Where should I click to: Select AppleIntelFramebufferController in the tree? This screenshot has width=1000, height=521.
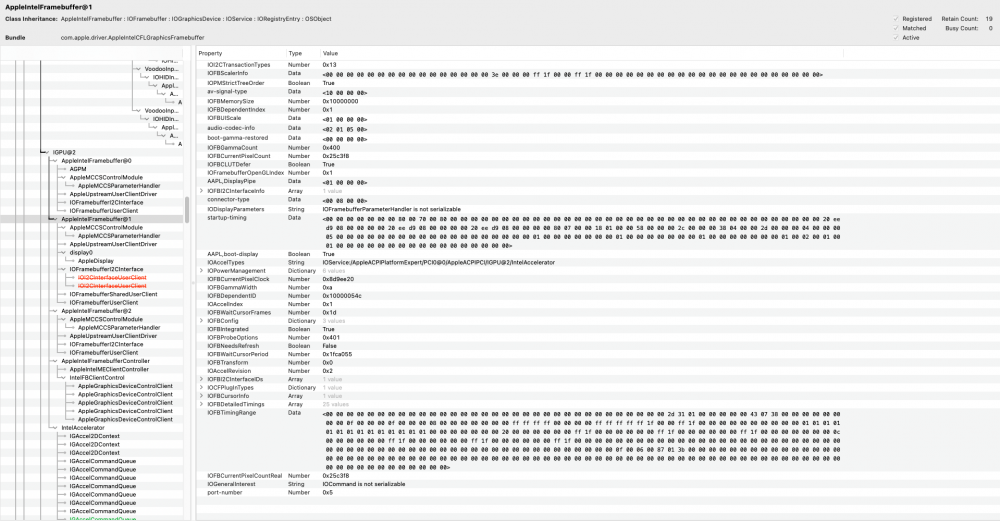(x=105, y=361)
